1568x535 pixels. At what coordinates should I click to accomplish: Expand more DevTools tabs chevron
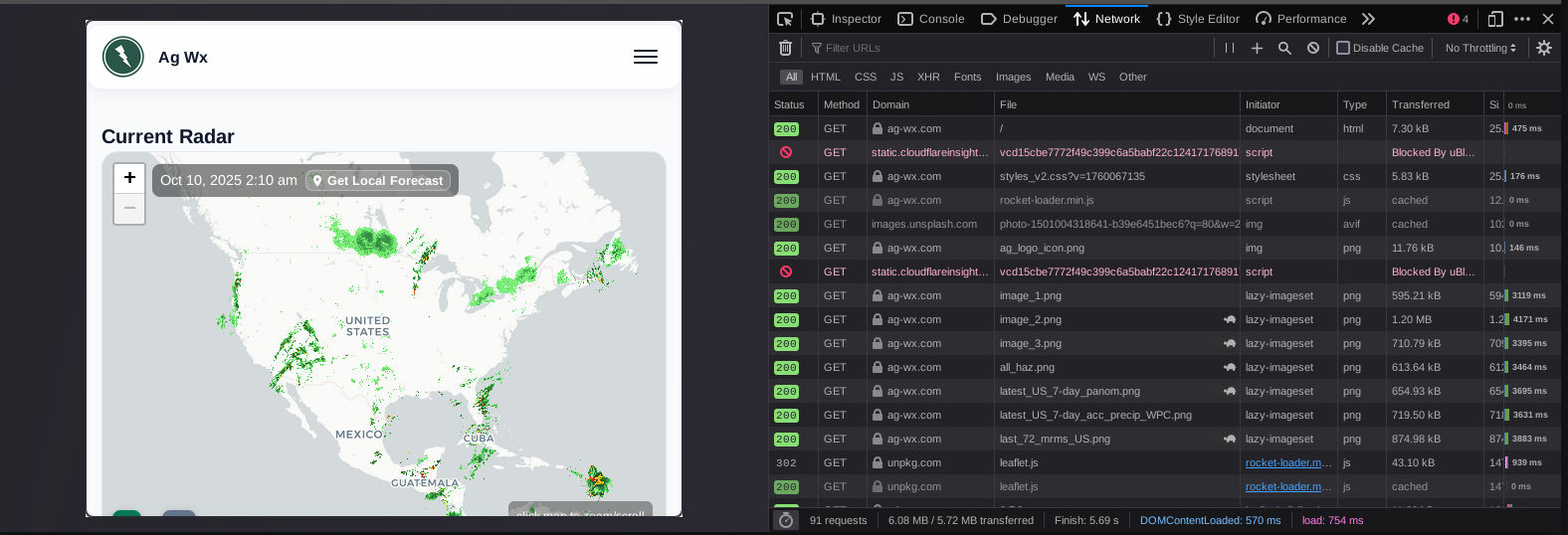[1368, 19]
